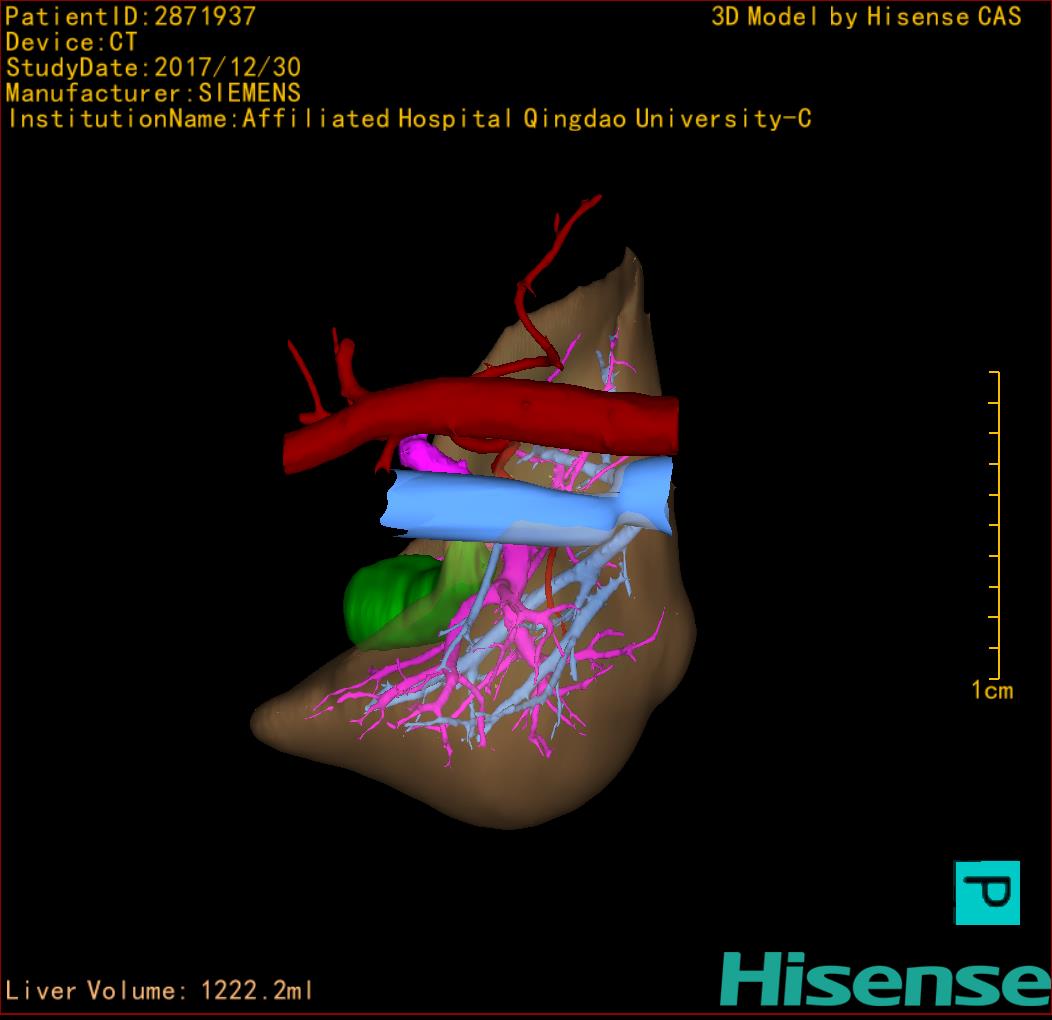Click the yellow scale ruler
The height and width of the screenshot is (1020, 1052).
point(995,525)
